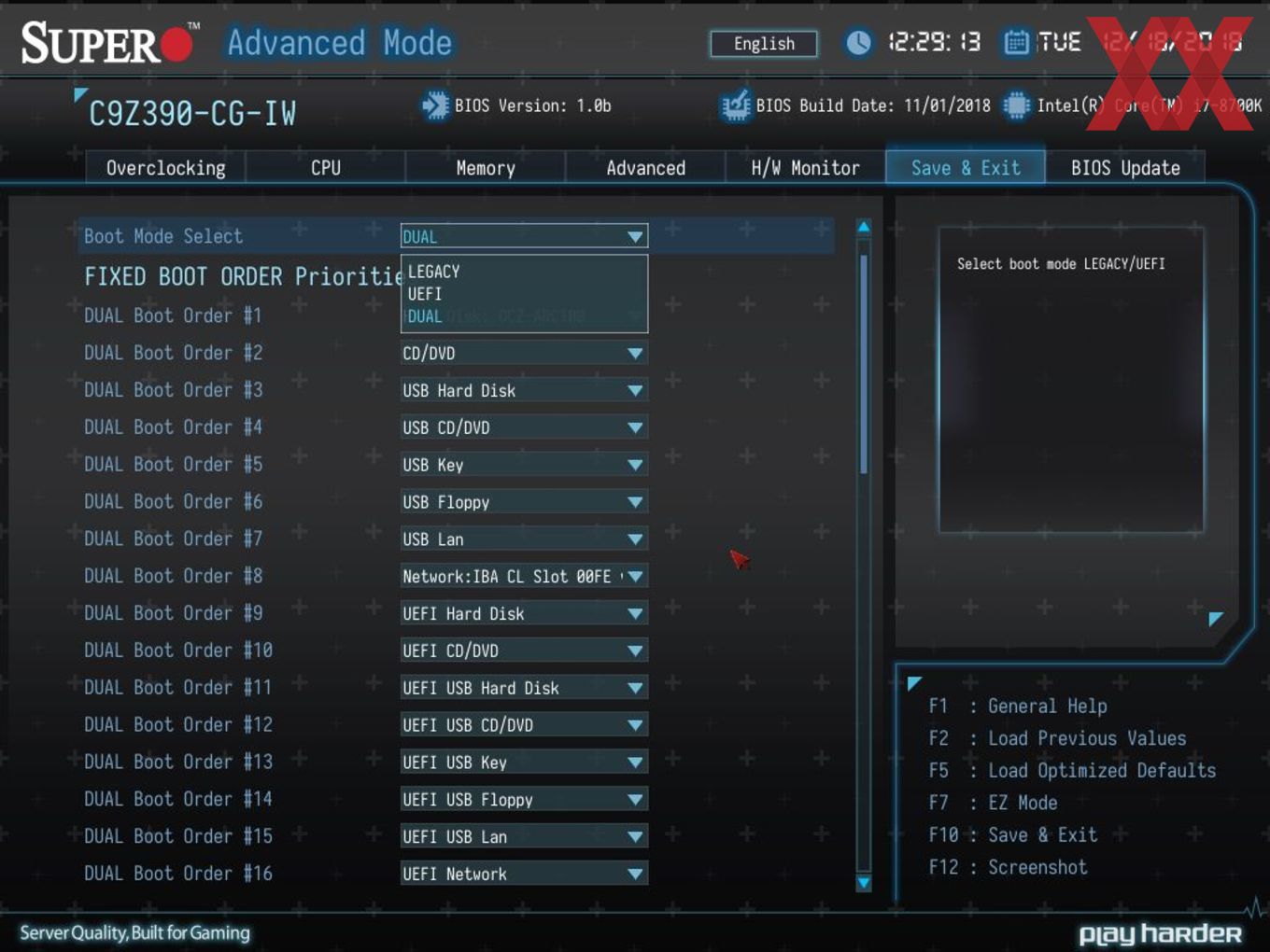Click the vertical scrollbar thumb of the boot list
Viewport: 1270px width, 952px height.
[x=864, y=364]
